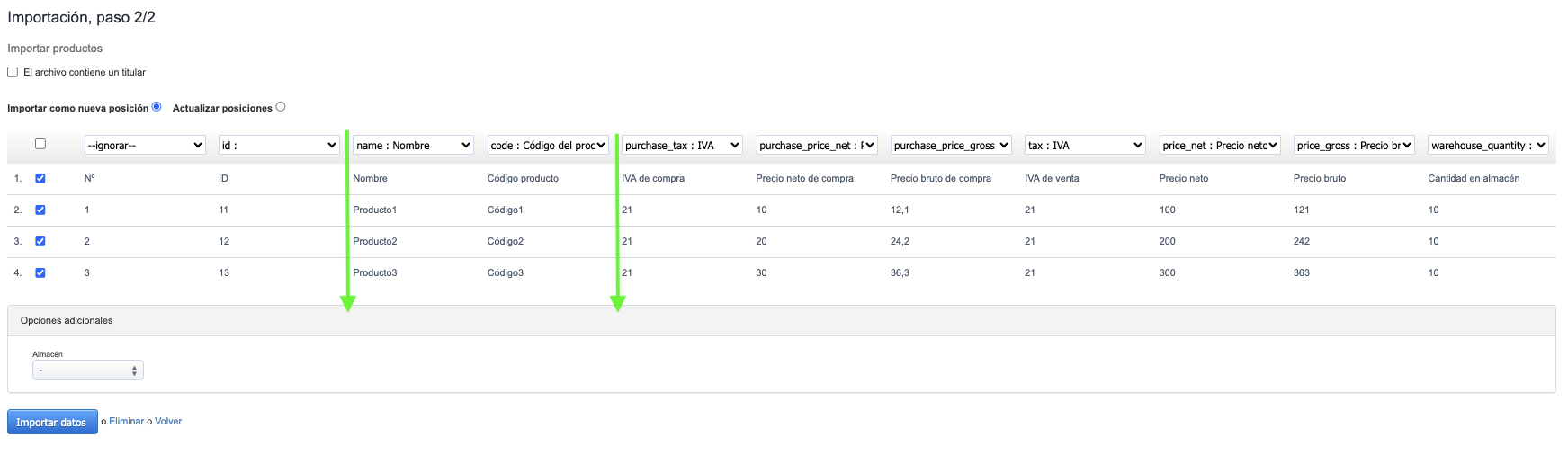Click the 'Importar datos' button
This screenshot has width=1568, height=455.
(52, 422)
